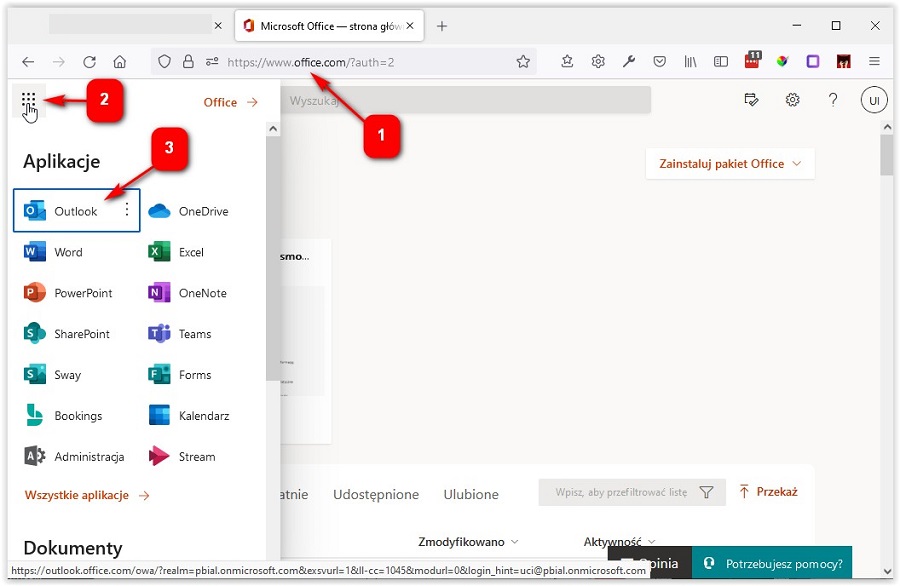The width and height of the screenshot is (900, 586).
Task: Open Sway app
Action: pyautogui.click(x=52, y=375)
